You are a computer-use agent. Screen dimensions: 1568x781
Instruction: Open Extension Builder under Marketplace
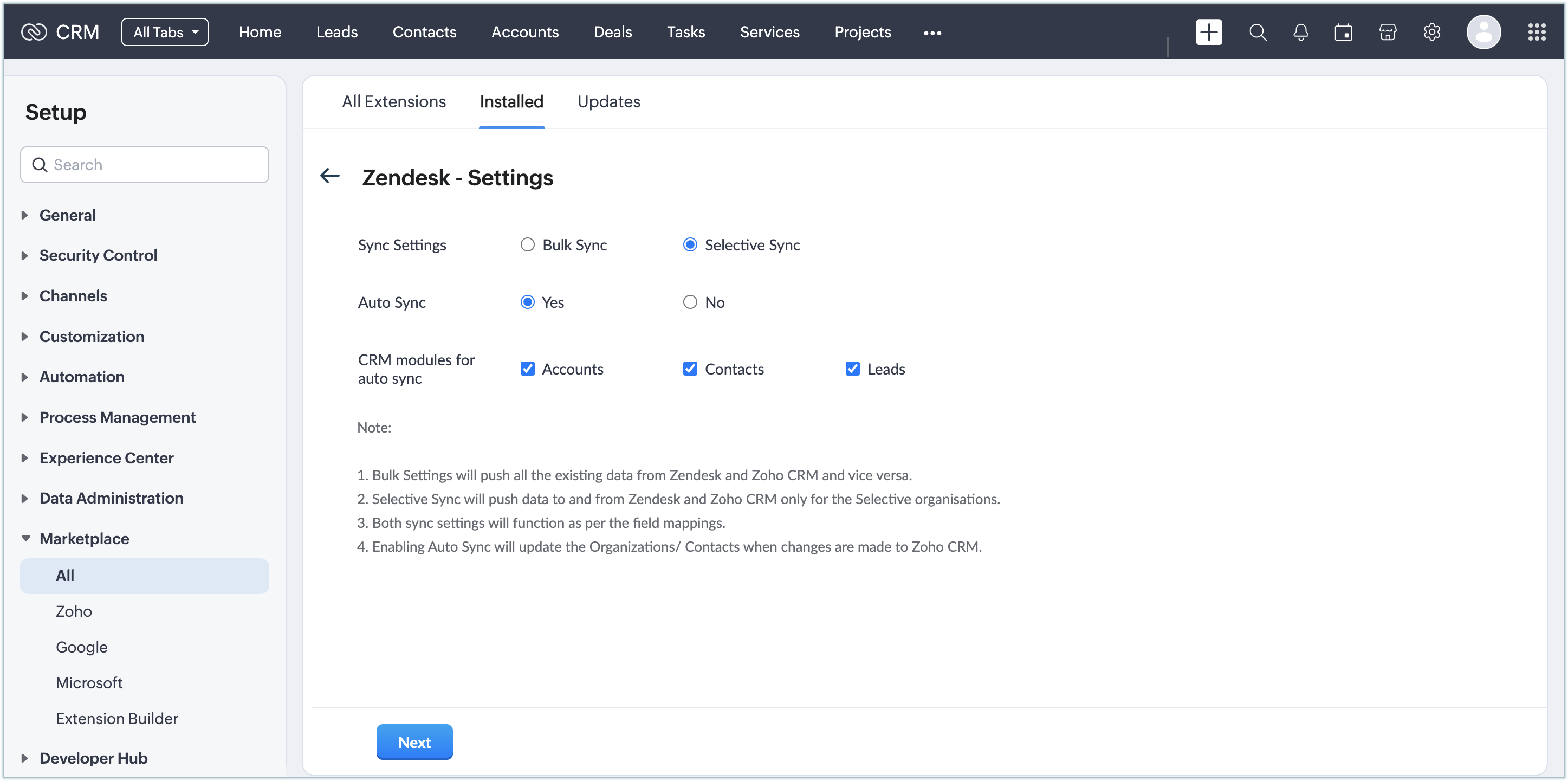pos(117,718)
